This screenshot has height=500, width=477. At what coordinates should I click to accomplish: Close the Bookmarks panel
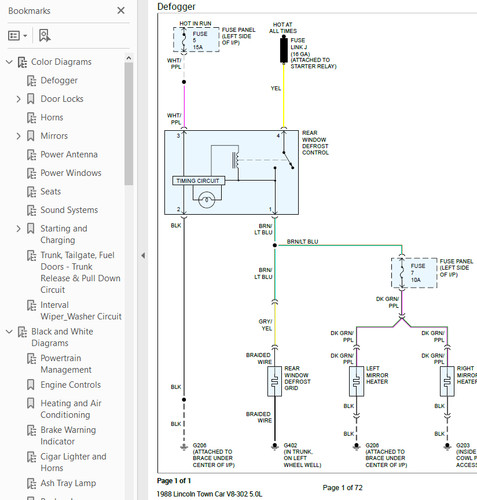point(121,11)
